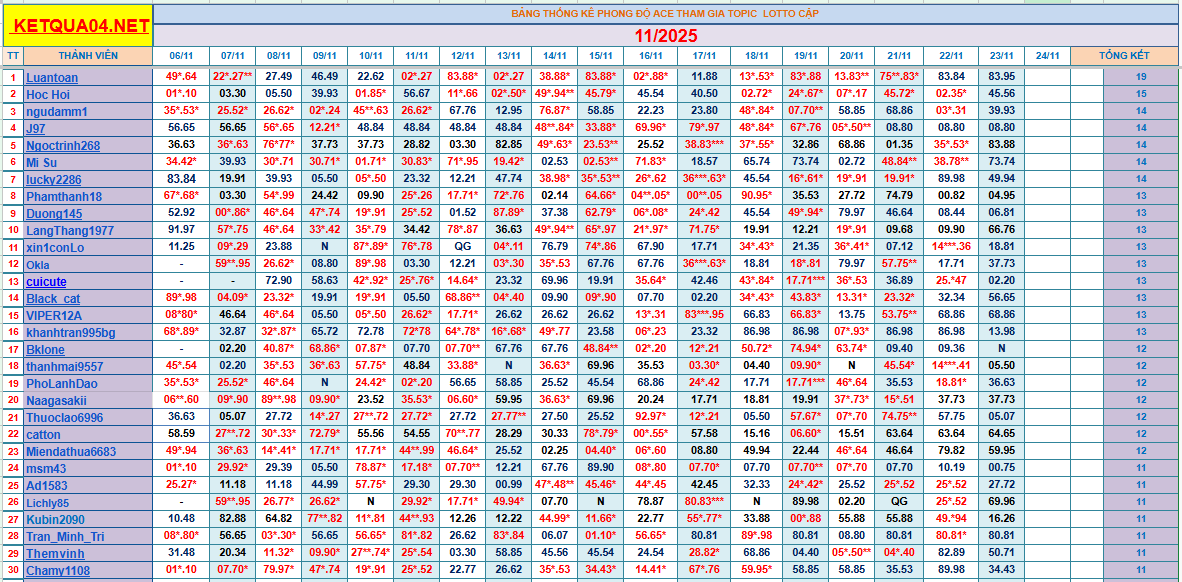Screen dimensions: 1182x582
Task: Click the TỔNG KẾT column header
Action: [1124, 56]
